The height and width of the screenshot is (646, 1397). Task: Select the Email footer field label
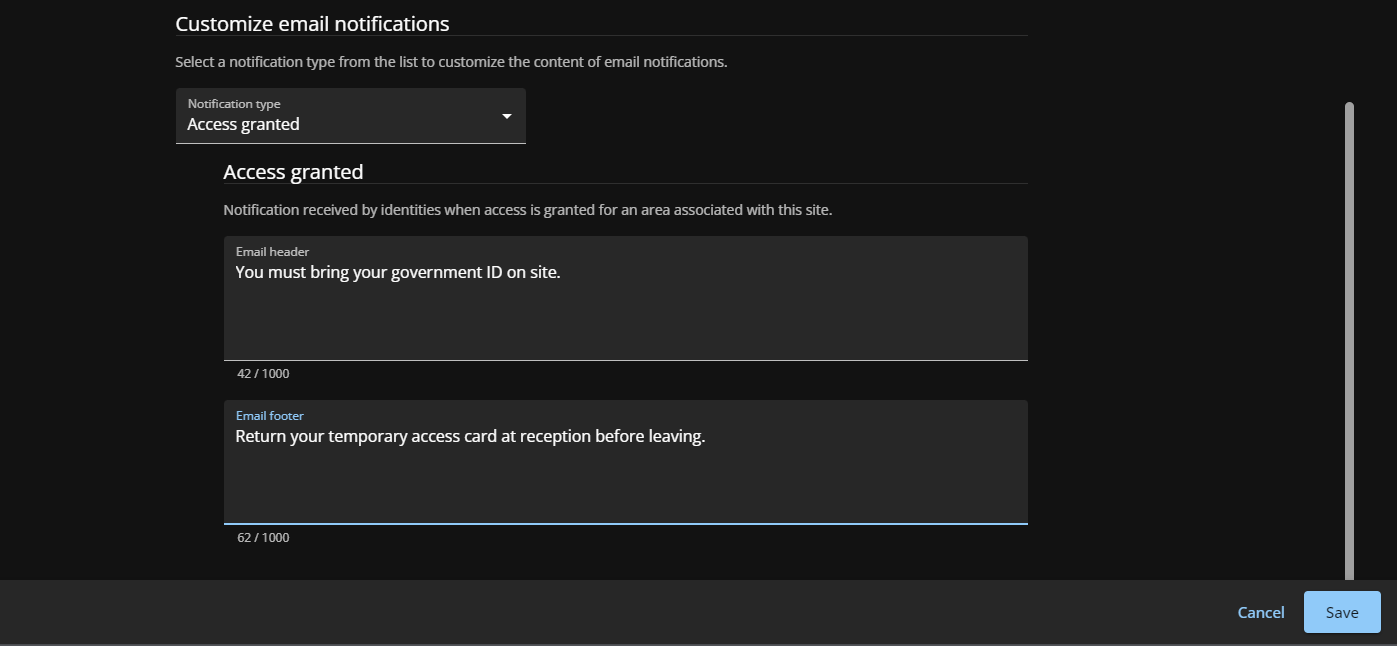(x=269, y=415)
